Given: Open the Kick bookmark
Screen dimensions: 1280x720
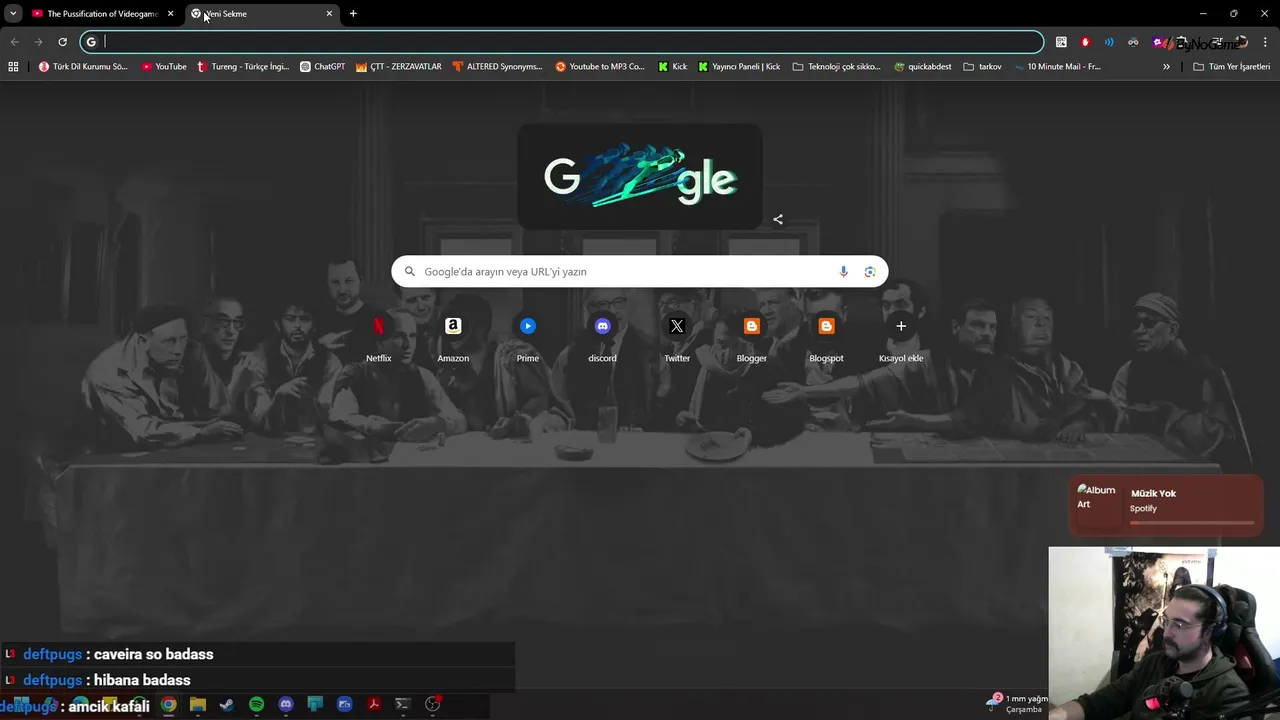Looking at the screenshot, I should (673, 67).
